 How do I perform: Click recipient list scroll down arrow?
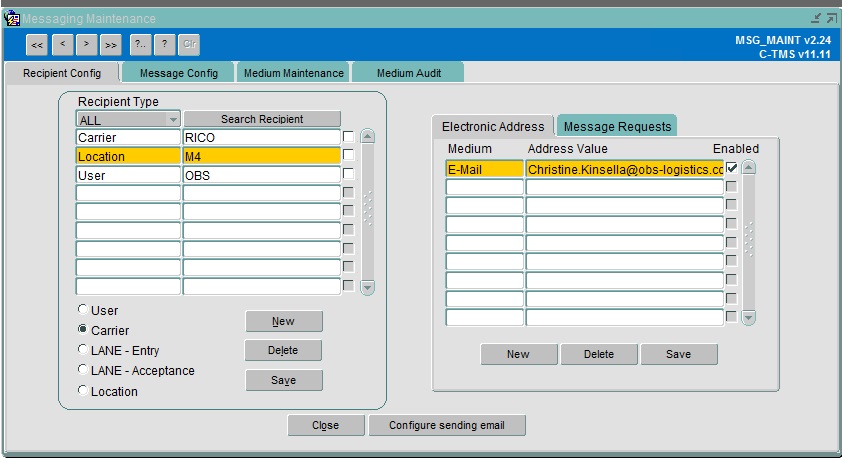pos(368,288)
